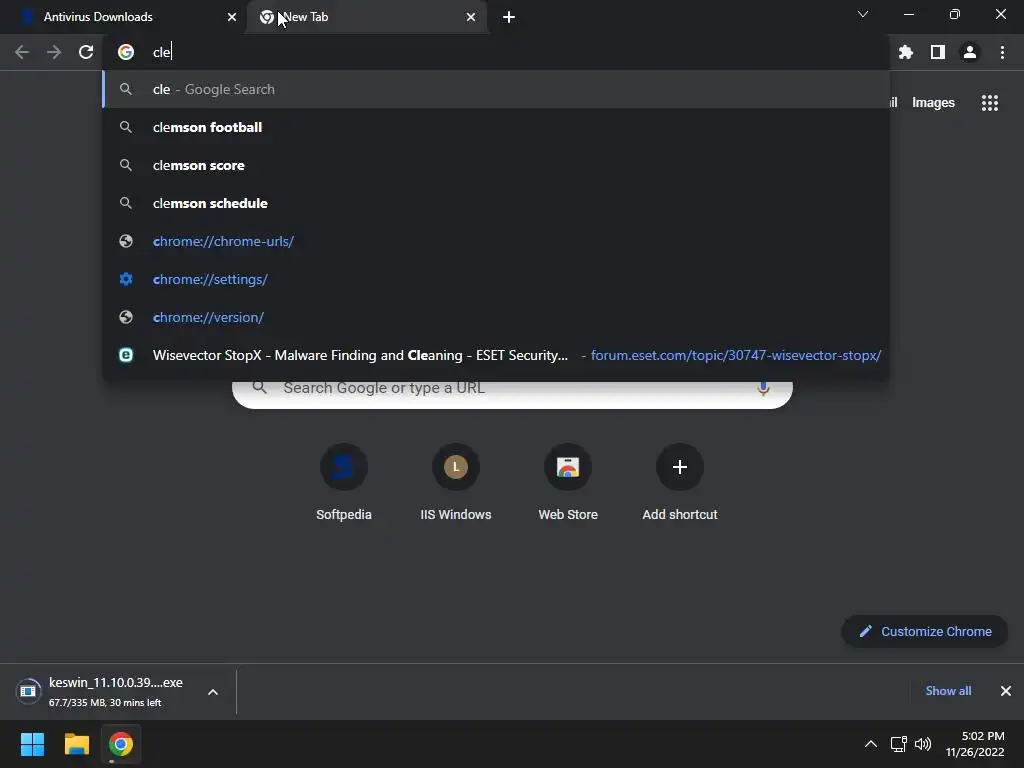Pick the 'clemson score' suggestion
This screenshot has height=768, width=1024.
(496, 165)
